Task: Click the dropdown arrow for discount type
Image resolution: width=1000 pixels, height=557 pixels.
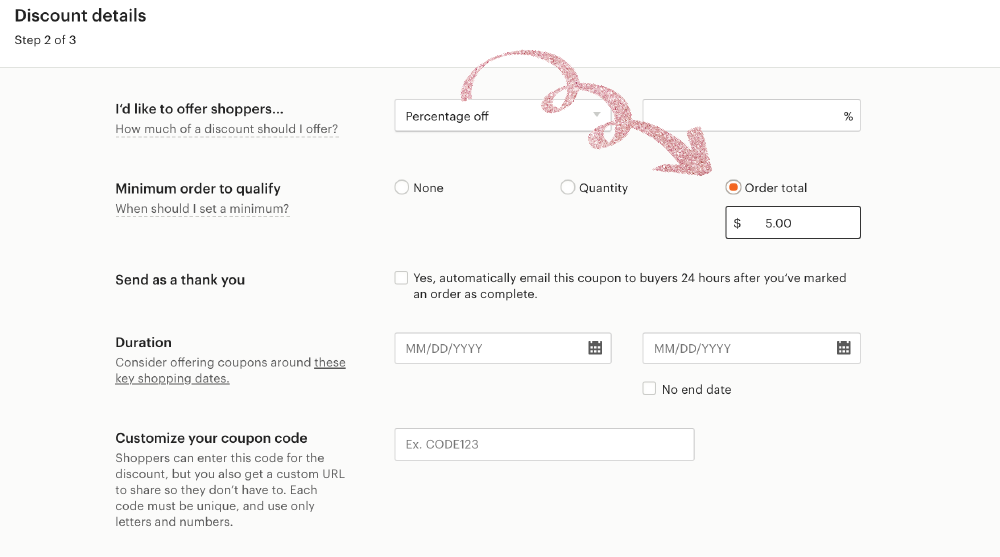Action: (598, 116)
